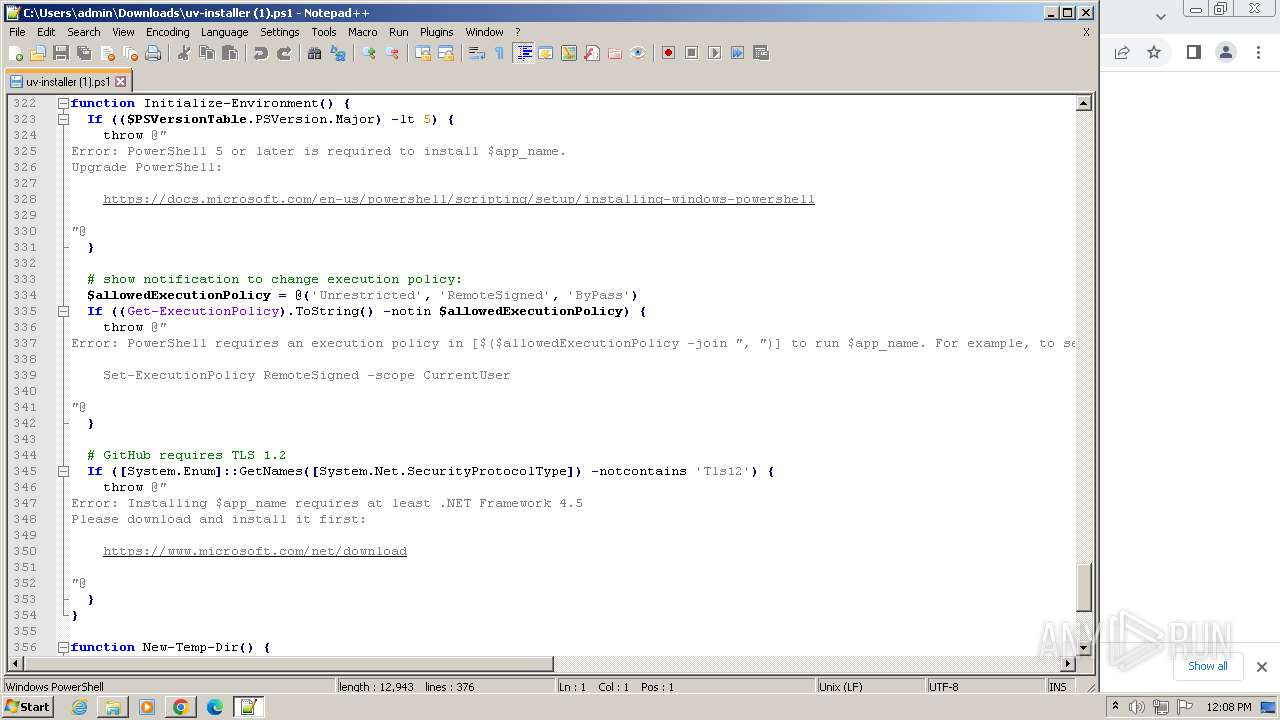Open Folder as Workspace icon
This screenshot has width=1280, height=720.
coord(615,53)
